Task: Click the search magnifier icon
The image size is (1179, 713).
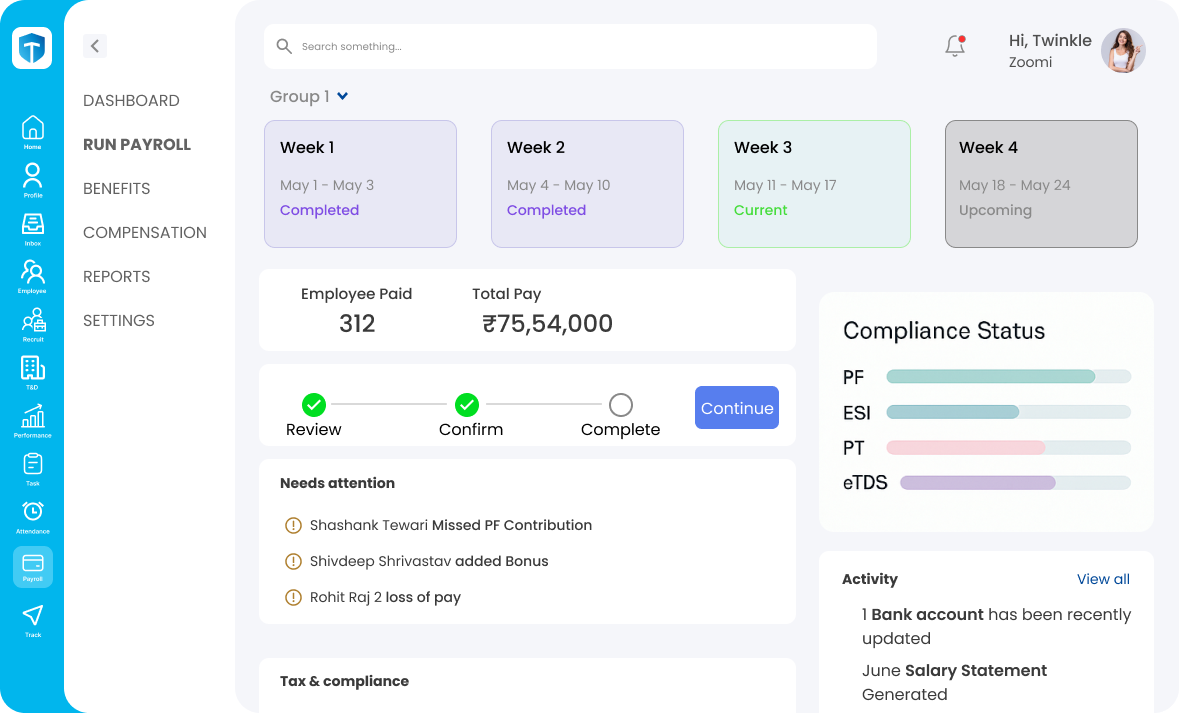Action: click(x=283, y=47)
